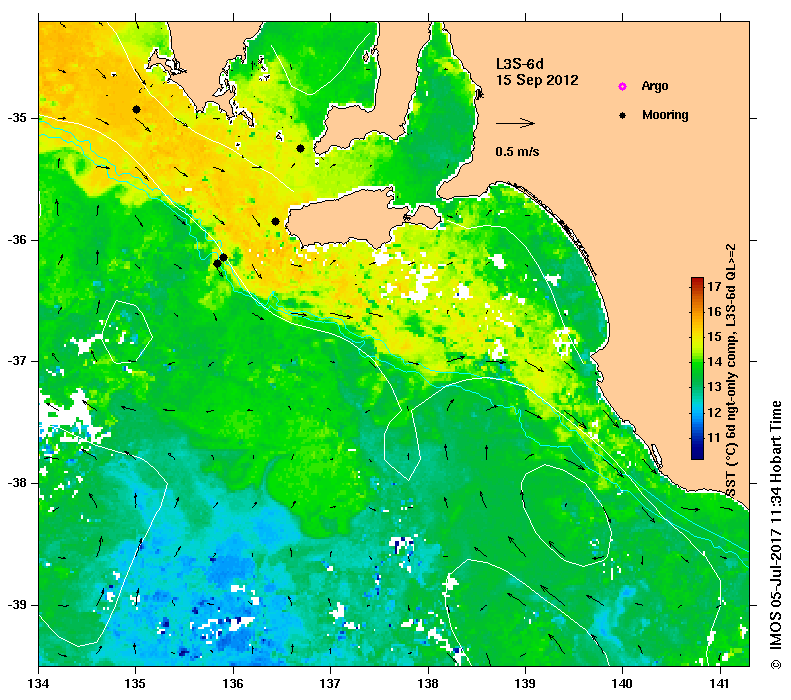Click the '139' longitude axis label
This screenshot has height=700, width=791.
(x=526, y=684)
